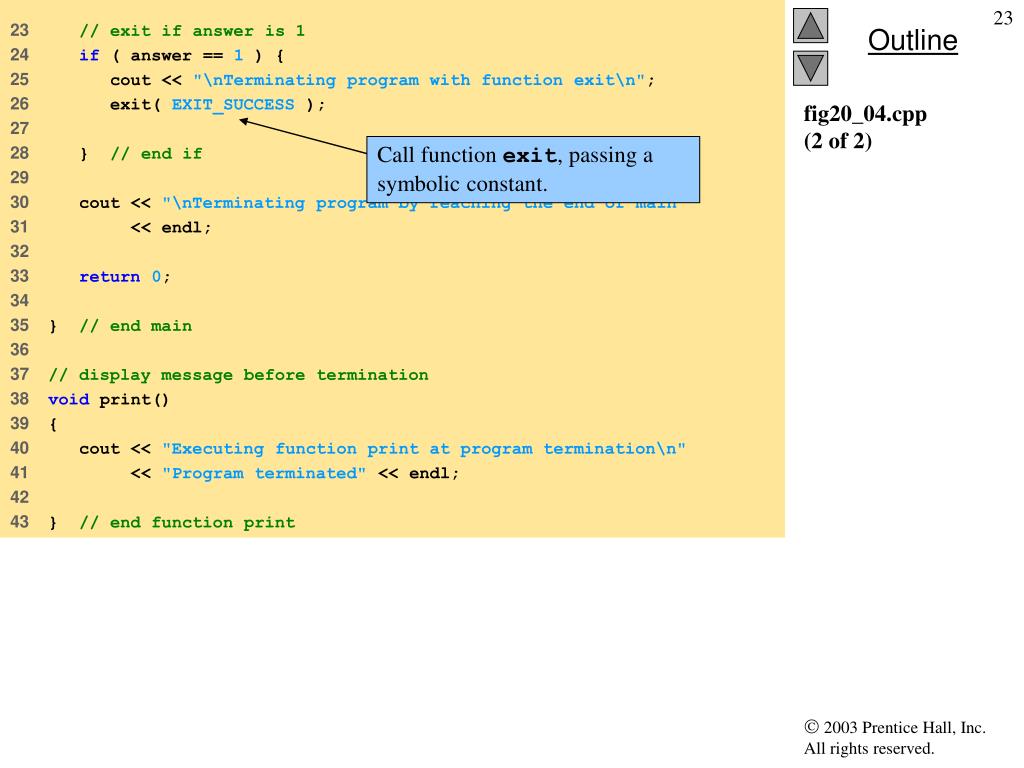Click "symbolic constant." in the callout box

point(462,185)
